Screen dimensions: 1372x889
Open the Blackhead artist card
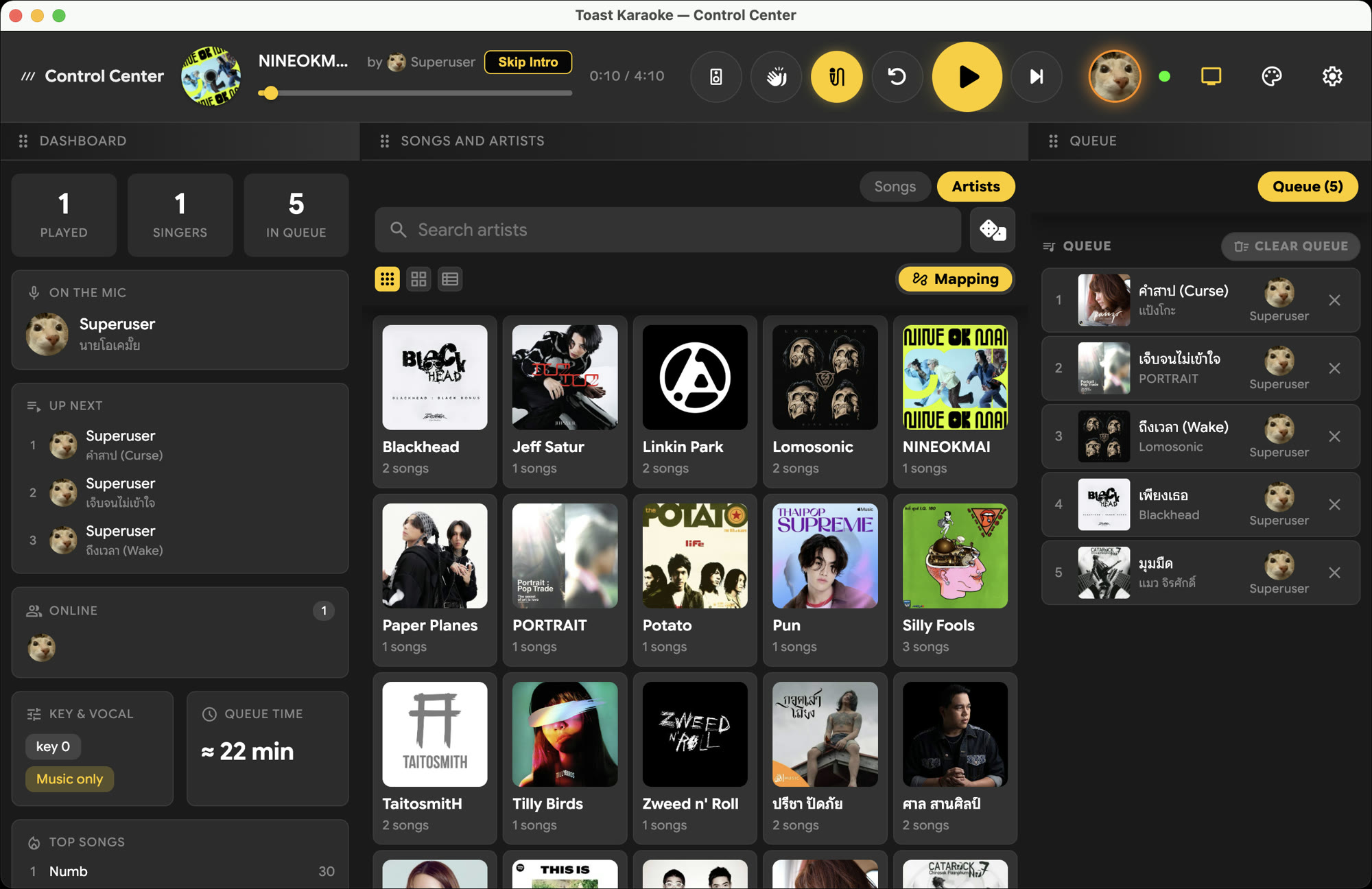pyautogui.click(x=435, y=402)
